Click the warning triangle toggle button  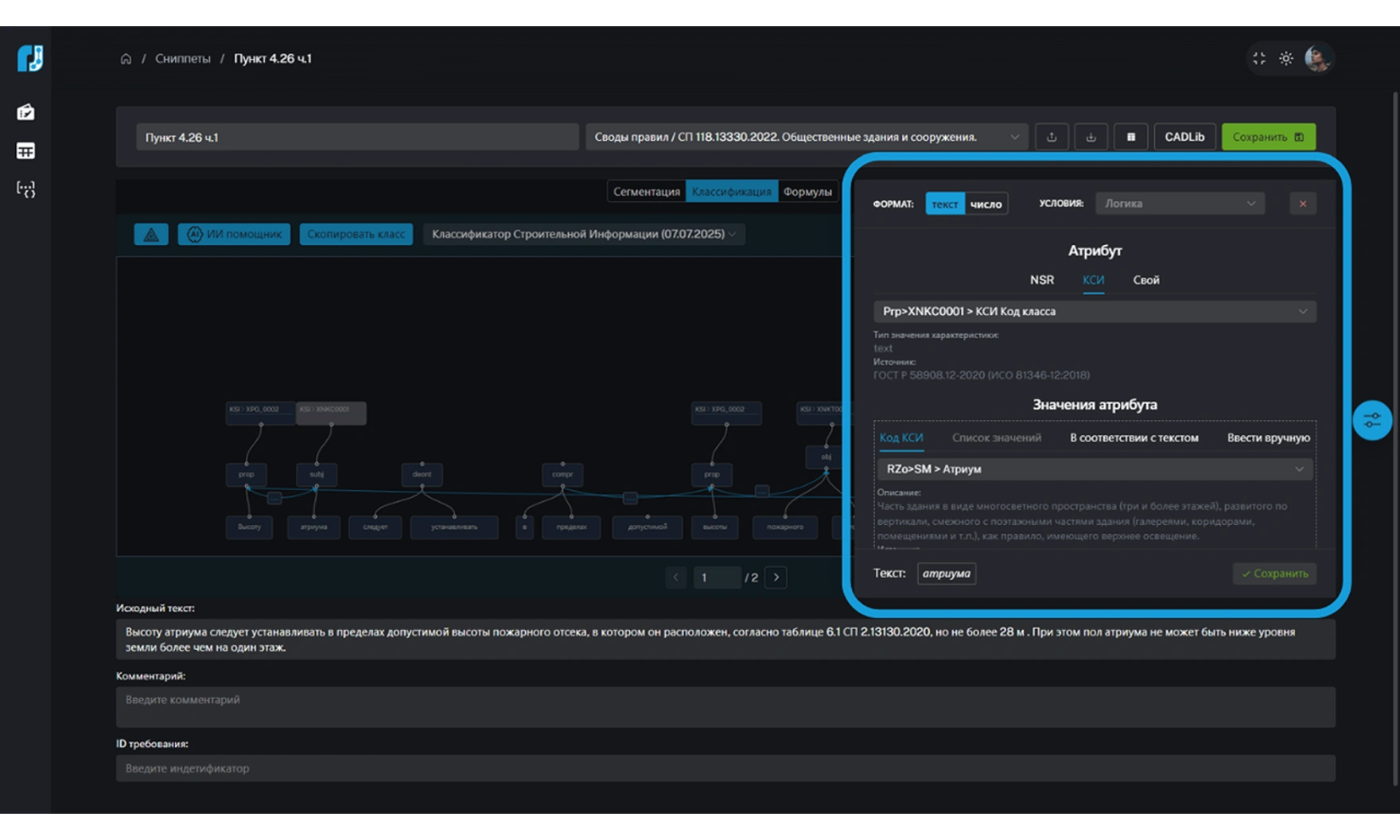(x=151, y=235)
